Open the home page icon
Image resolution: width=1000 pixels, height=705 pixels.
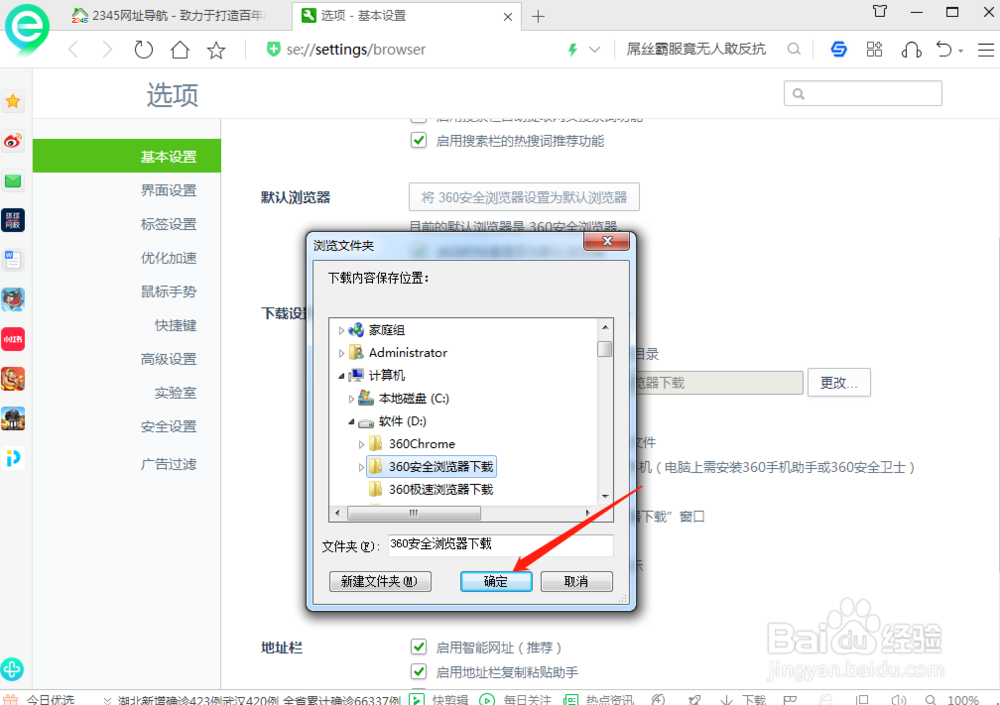[180, 50]
